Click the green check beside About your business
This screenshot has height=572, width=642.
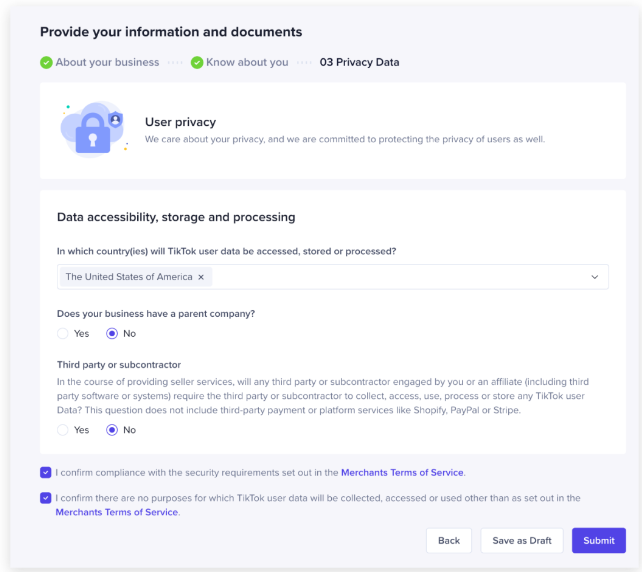46,62
